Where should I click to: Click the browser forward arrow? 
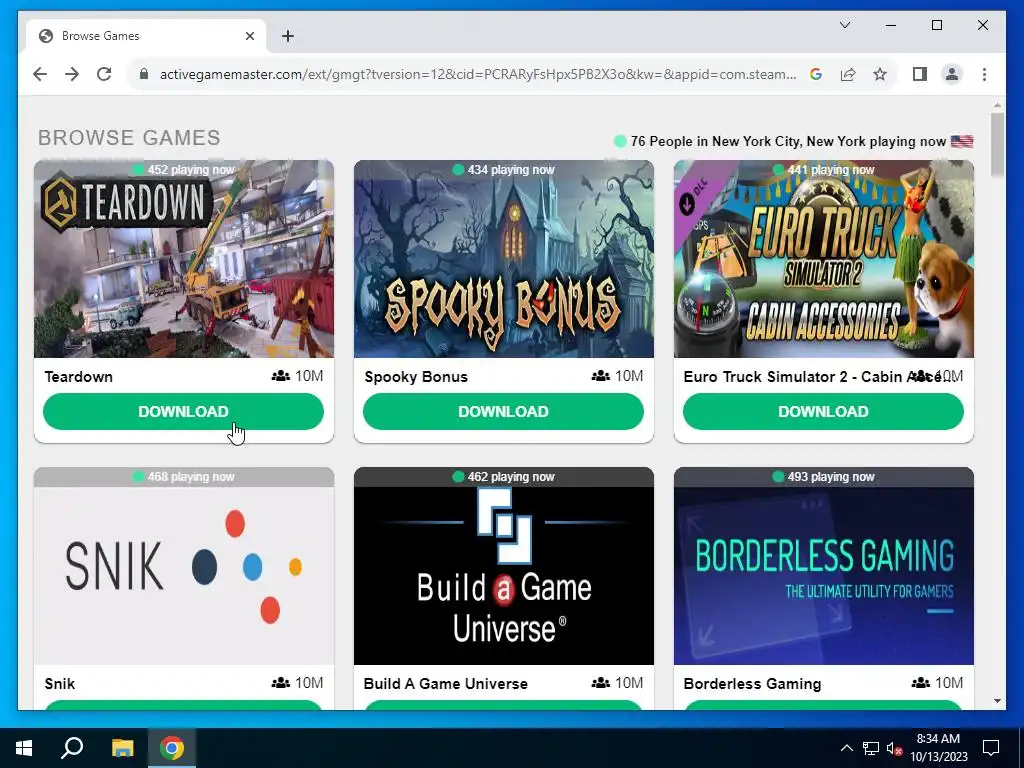[x=72, y=74]
